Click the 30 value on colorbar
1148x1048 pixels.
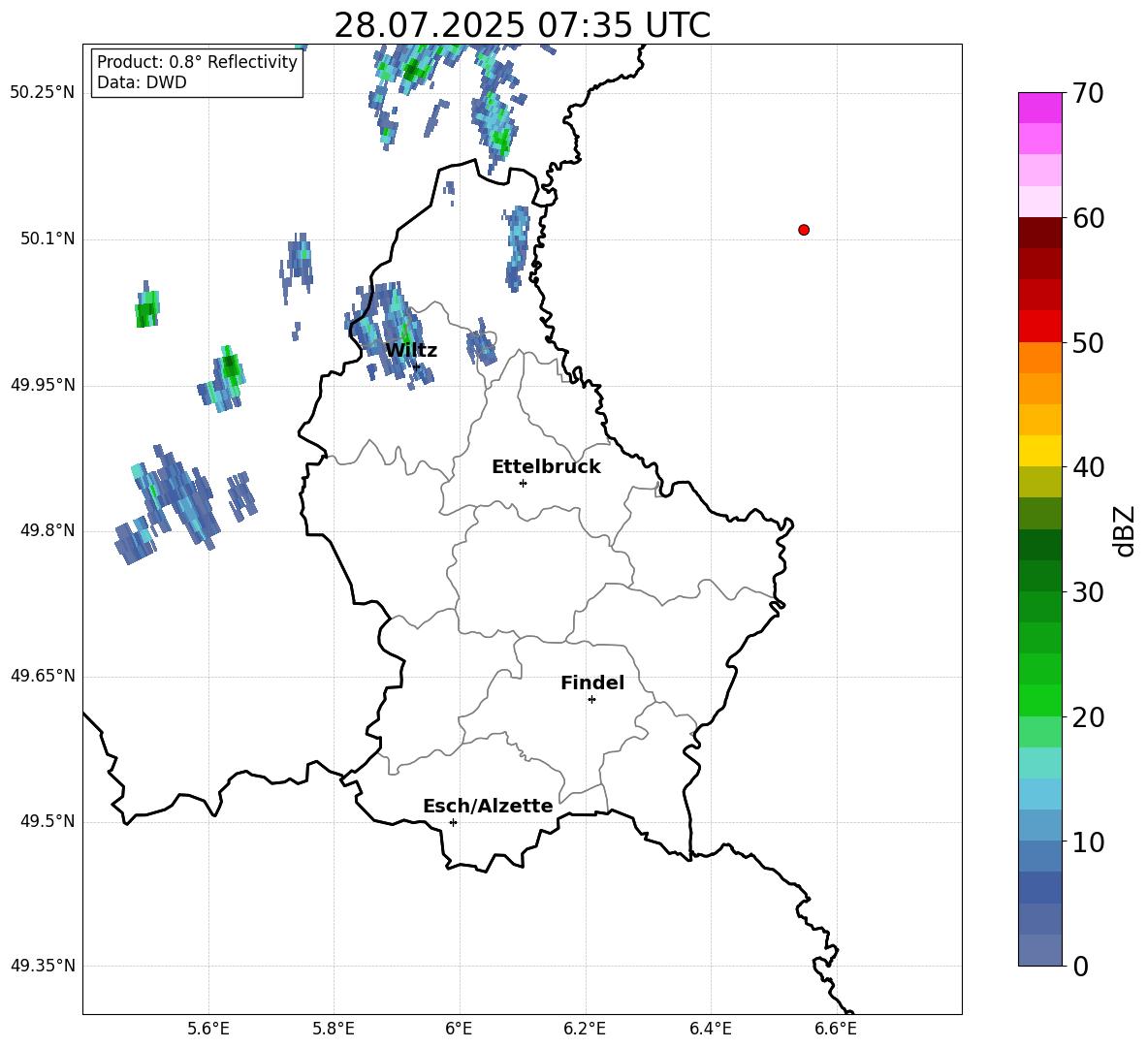coord(1088,592)
